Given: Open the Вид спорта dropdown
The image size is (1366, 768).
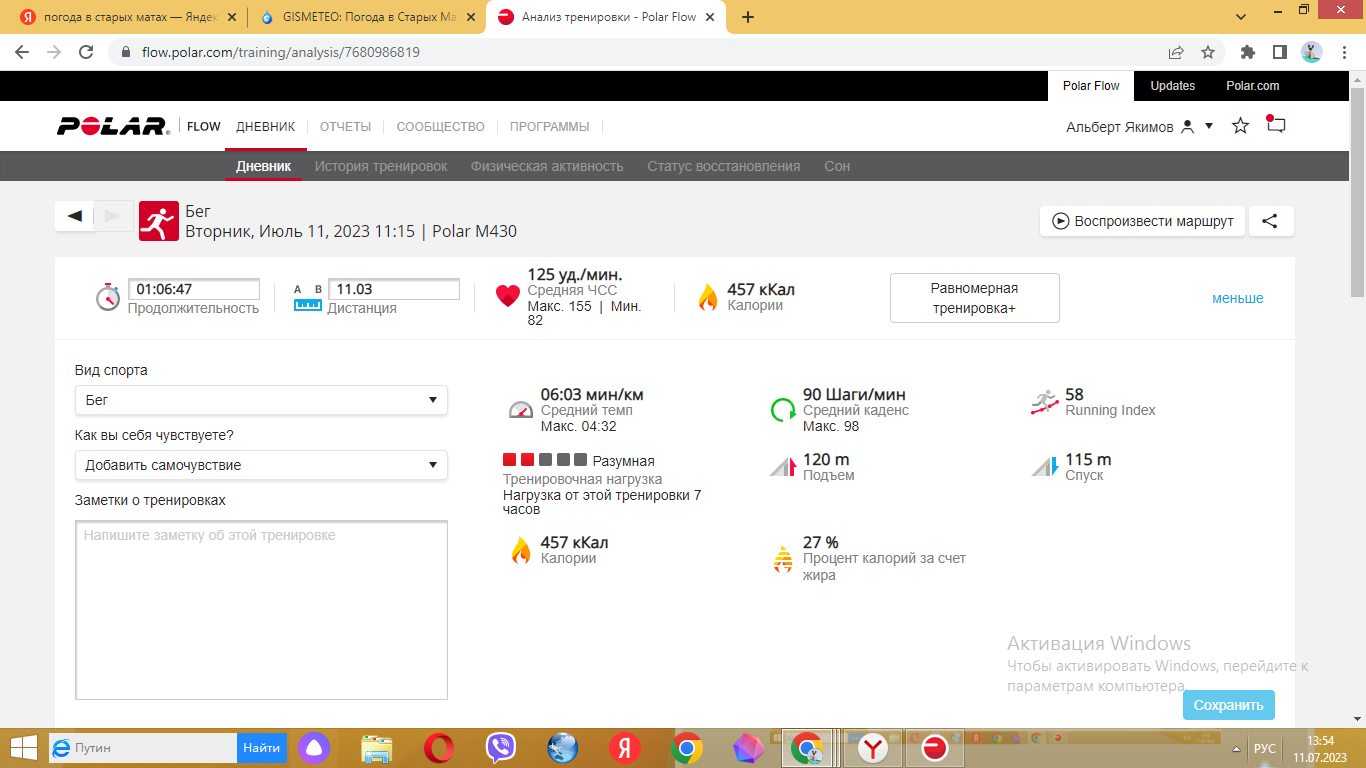Looking at the screenshot, I should pos(261,400).
